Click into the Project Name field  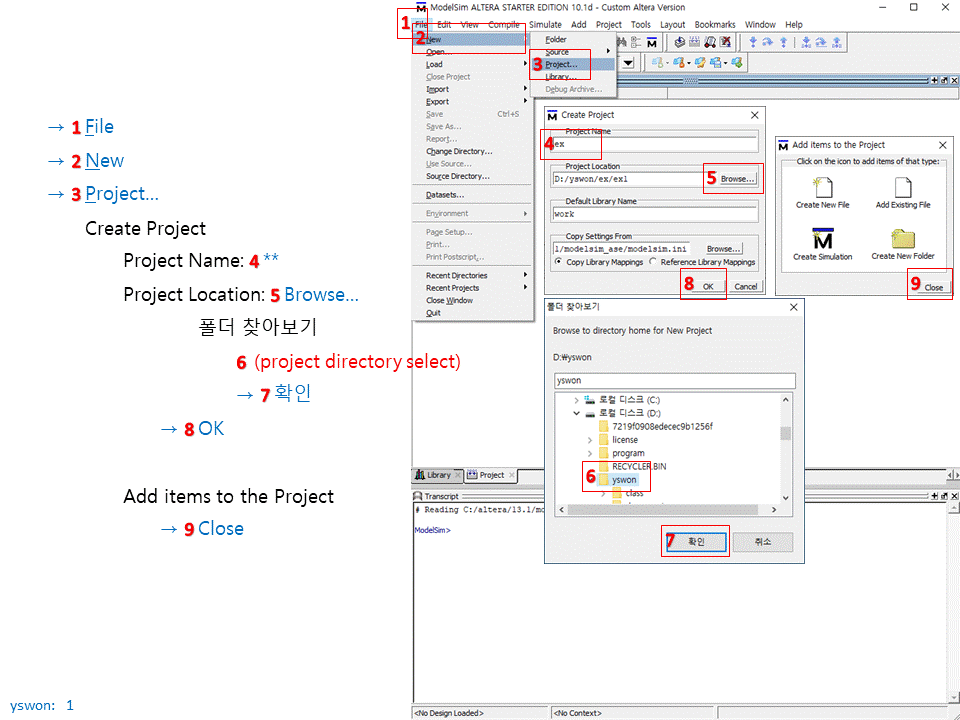pyautogui.click(x=654, y=144)
